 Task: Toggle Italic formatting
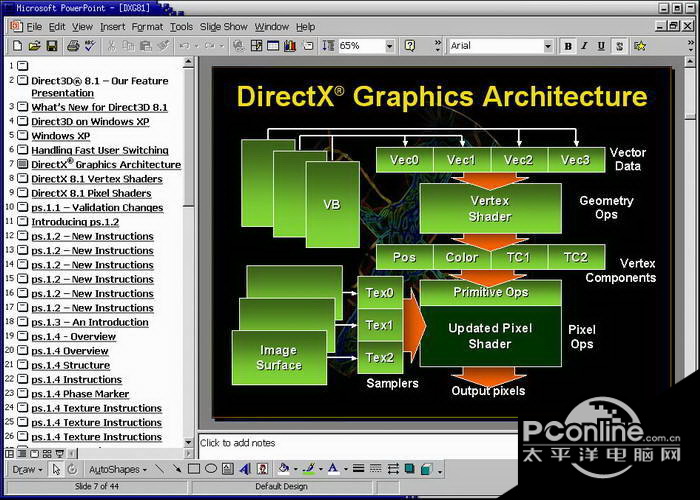point(584,46)
